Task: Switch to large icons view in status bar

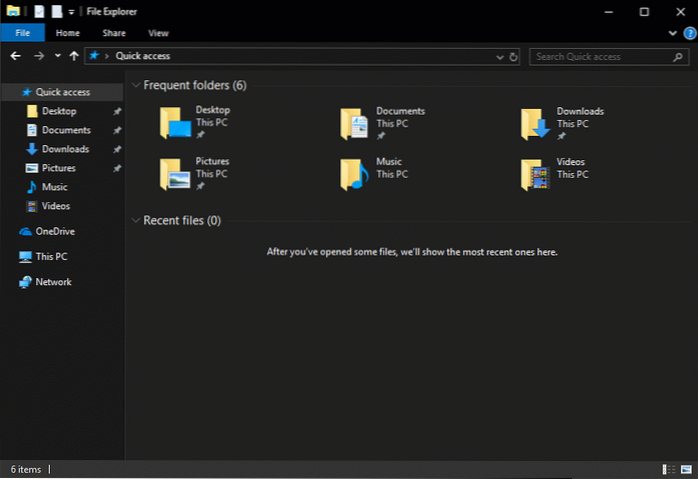Action: click(684, 468)
